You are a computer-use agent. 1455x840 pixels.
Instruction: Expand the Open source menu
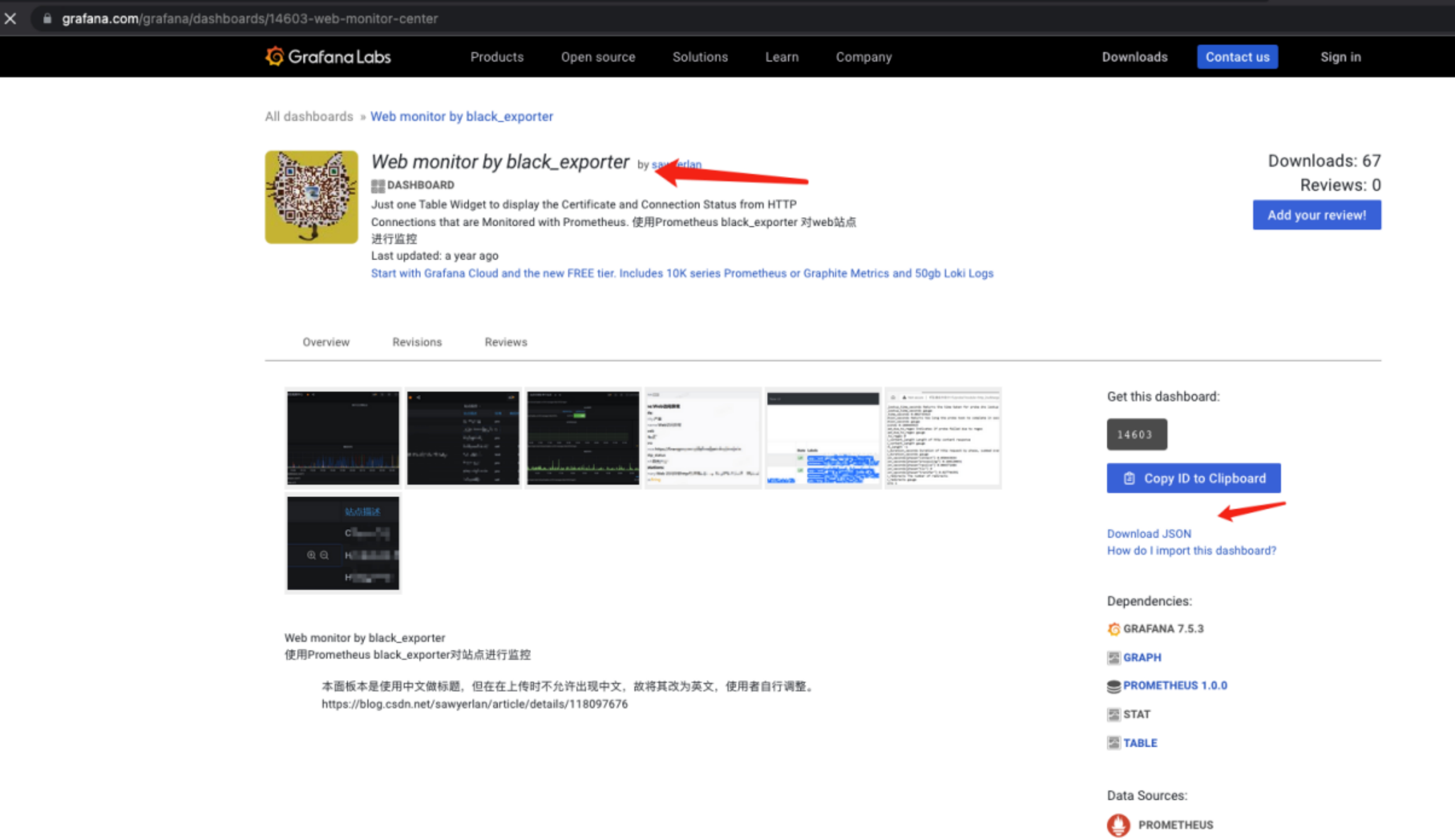(598, 57)
